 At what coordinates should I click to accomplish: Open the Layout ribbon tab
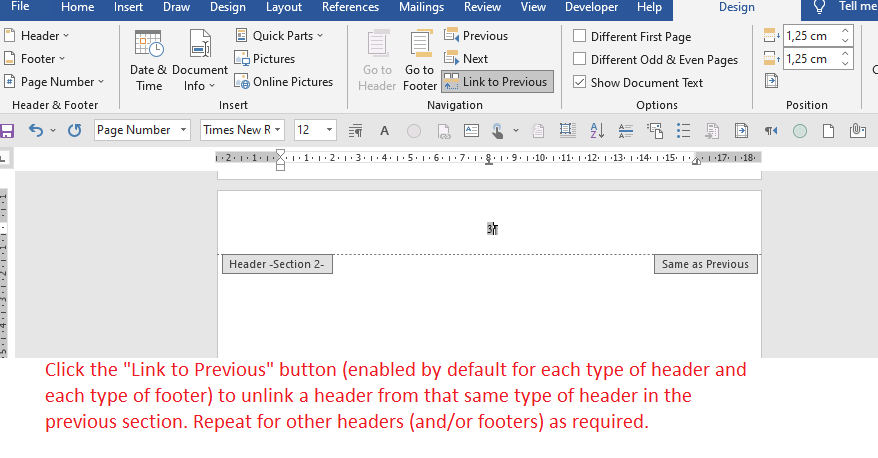284,7
